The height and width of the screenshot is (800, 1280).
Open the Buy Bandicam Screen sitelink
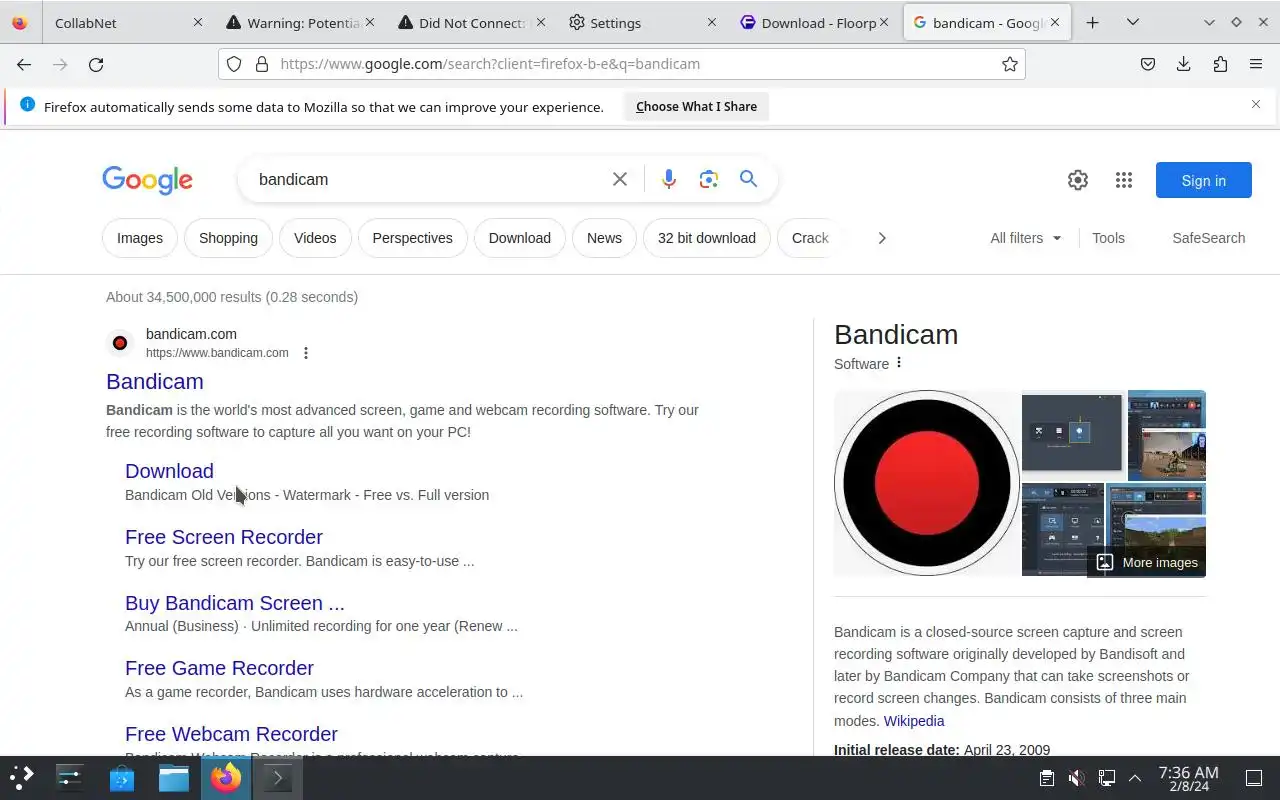[x=235, y=603]
